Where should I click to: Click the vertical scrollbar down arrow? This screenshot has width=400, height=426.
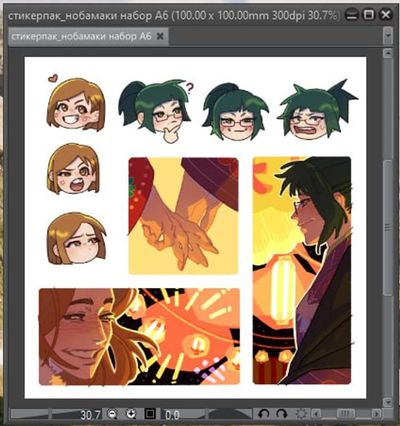pos(387,402)
